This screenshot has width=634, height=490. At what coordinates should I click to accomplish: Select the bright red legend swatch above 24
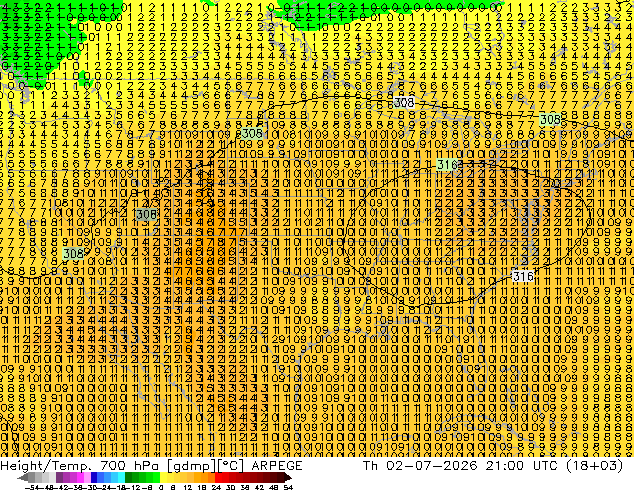tap(218, 478)
